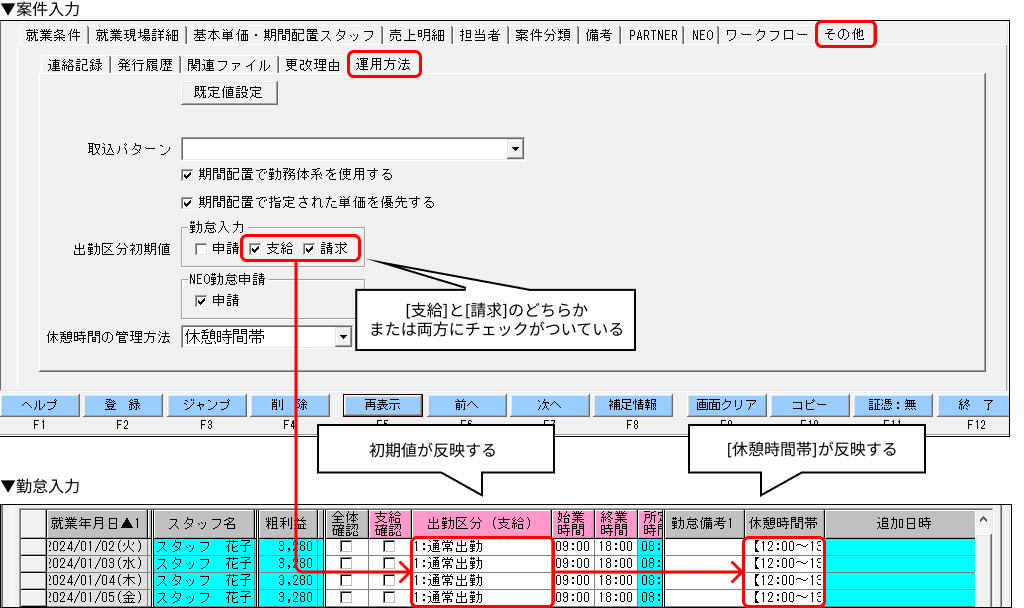Image resolution: width=1024 pixels, height=608 pixels.
Task: Open 休憩時間の管理方法 dropdown arrow
Action: click(x=344, y=337)
